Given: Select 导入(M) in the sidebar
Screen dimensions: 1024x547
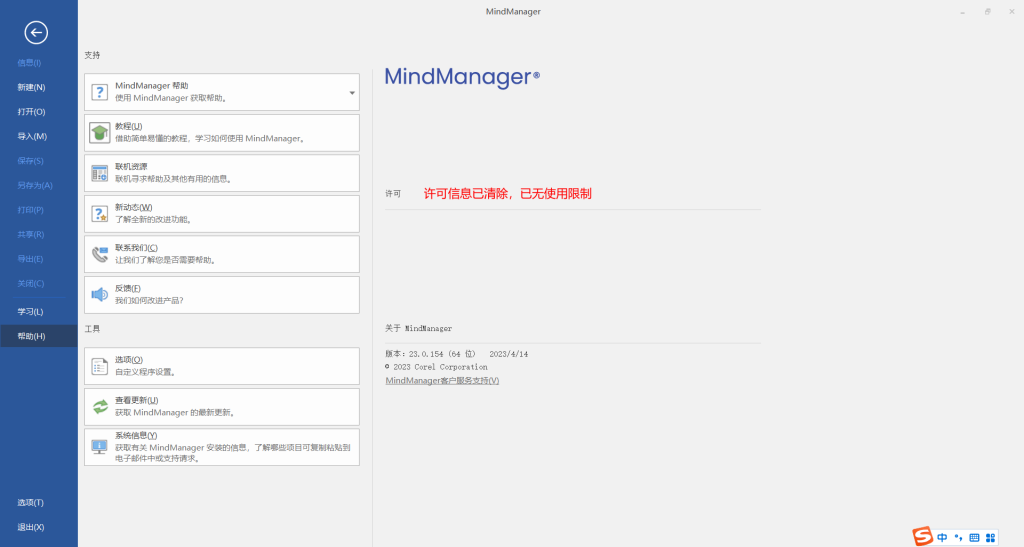Looking at the screenshot, I should [x=32, y=136].
